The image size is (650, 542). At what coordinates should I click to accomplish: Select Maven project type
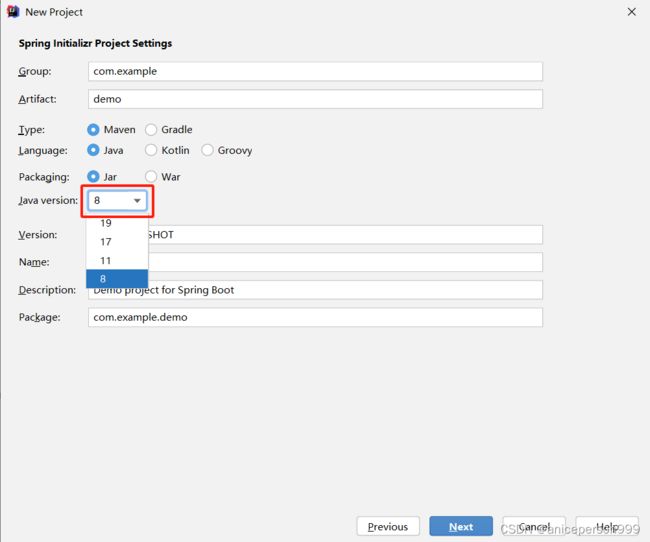[x=93, y=130]
